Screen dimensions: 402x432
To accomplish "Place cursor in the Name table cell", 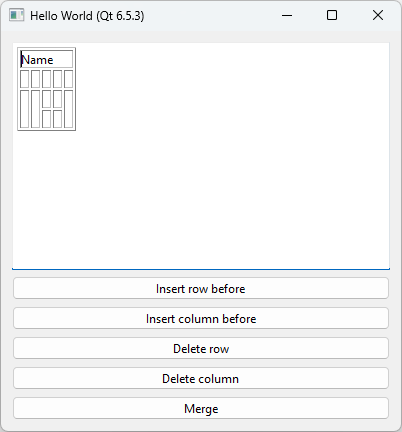I will pos(46,59).
